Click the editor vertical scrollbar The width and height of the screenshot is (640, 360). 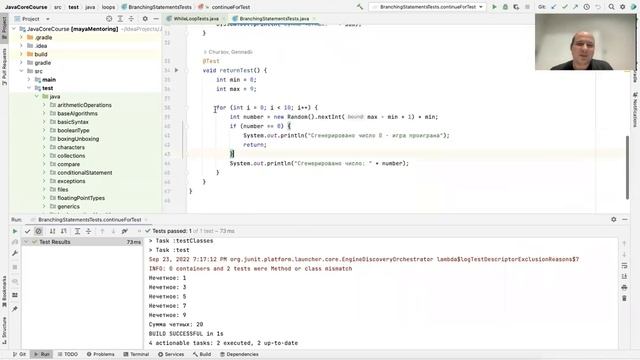(627, 167)
